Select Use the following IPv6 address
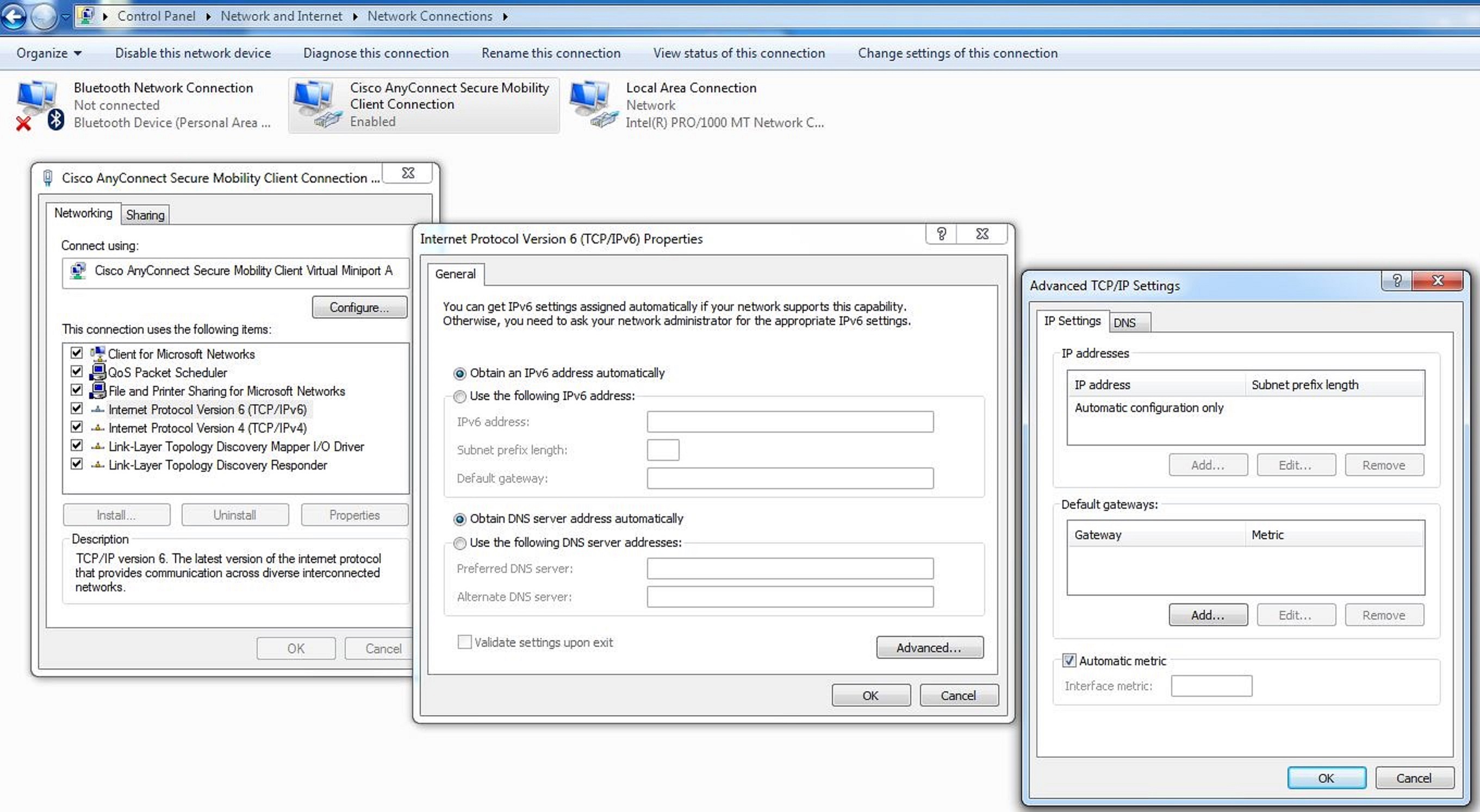This screenshot has height=812, width=1480. pos(459,396)
